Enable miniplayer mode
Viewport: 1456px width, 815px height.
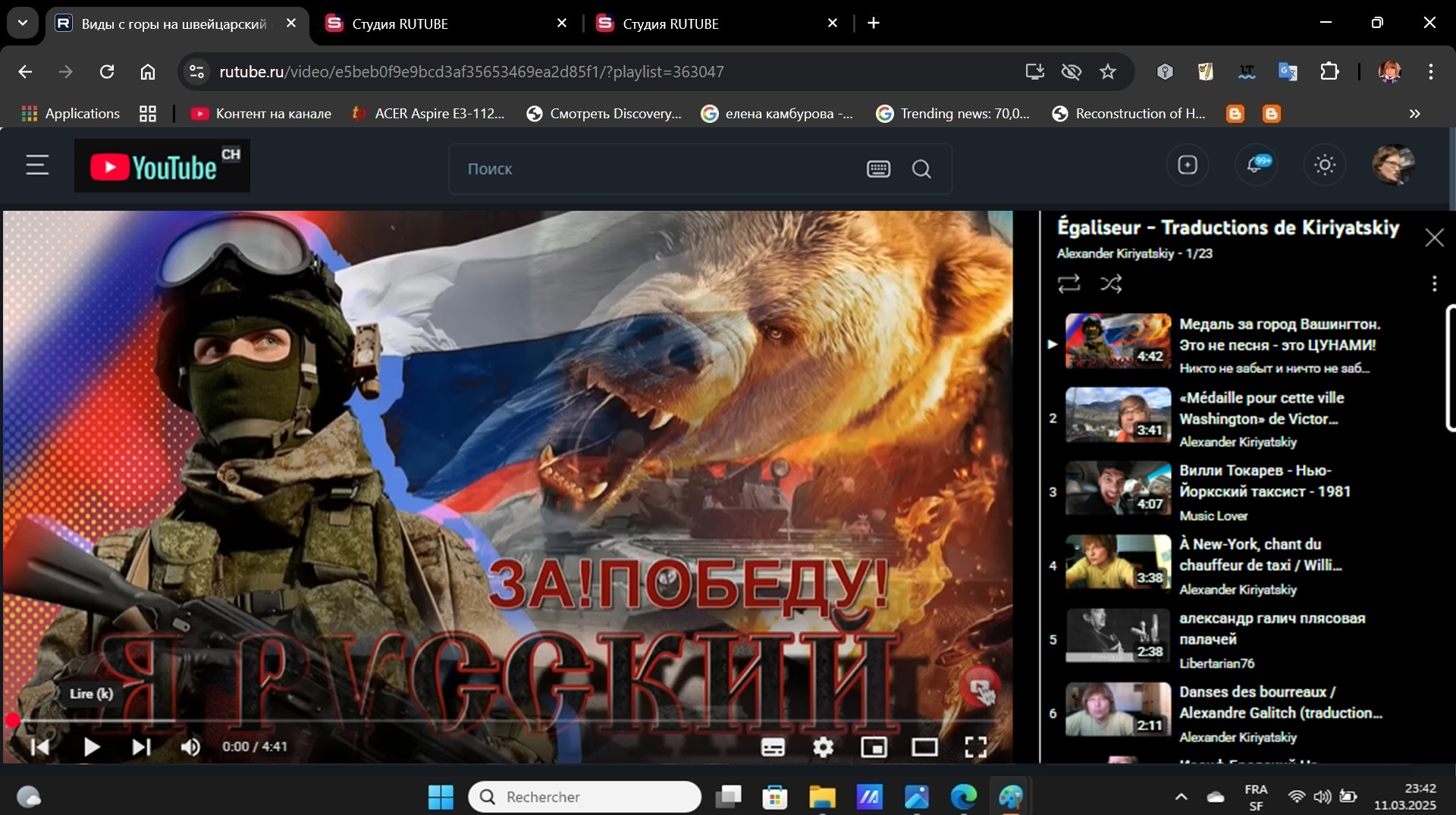(x=874, y=748)
